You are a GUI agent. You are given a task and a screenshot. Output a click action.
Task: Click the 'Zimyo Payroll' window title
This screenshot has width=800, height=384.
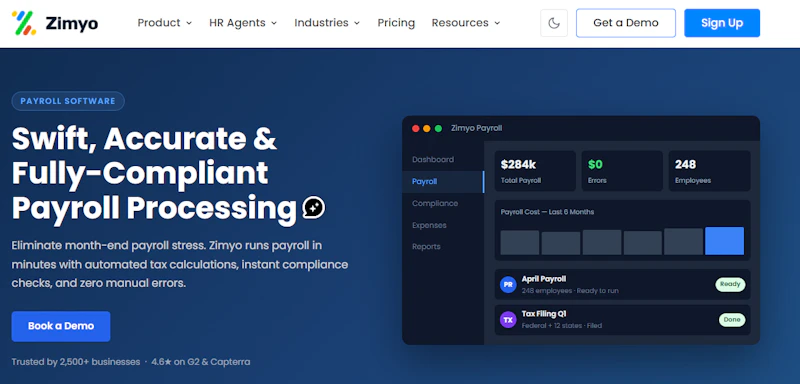coord(477,129)
